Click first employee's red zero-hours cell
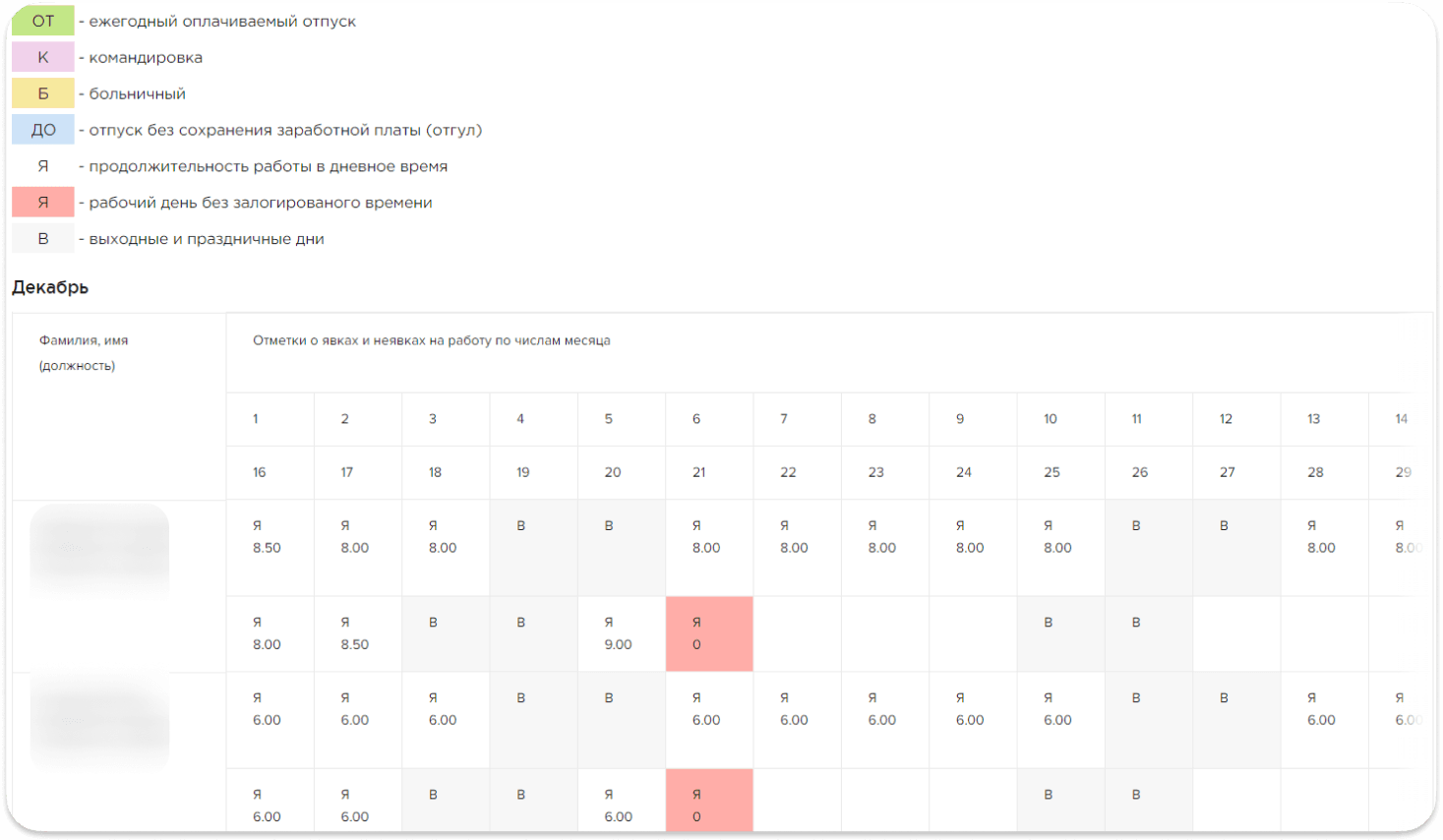The width and height of the screenshot is (1443, 840). [x=709, y=634]
